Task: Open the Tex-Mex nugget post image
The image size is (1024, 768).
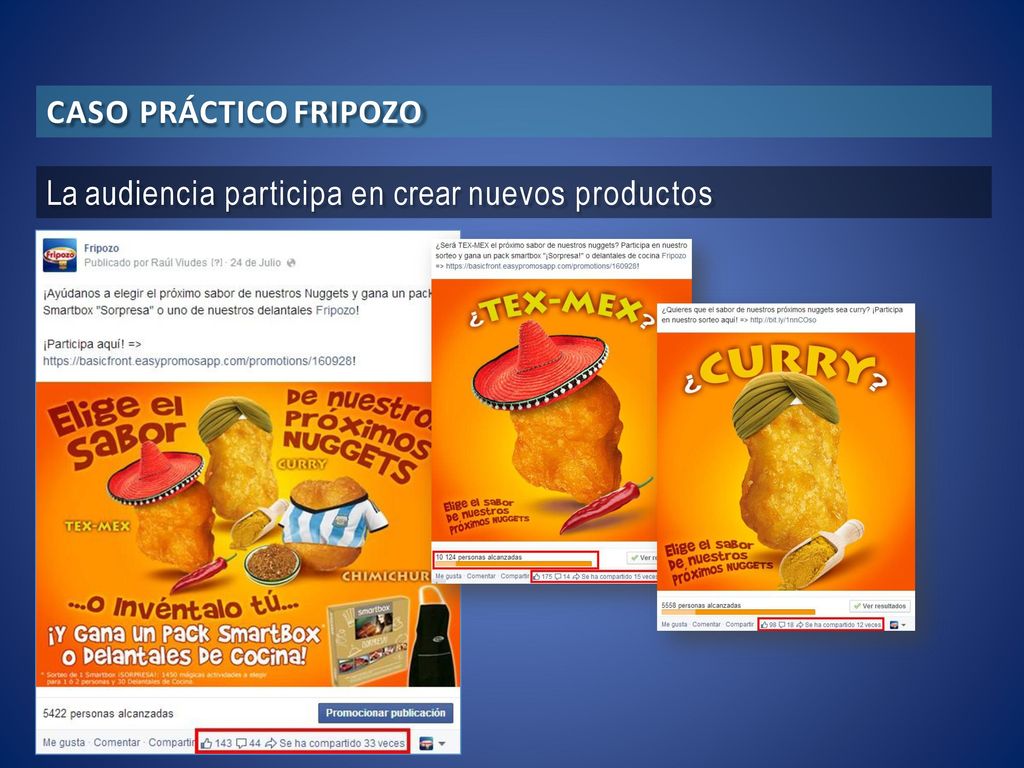Action: [545, 409]
